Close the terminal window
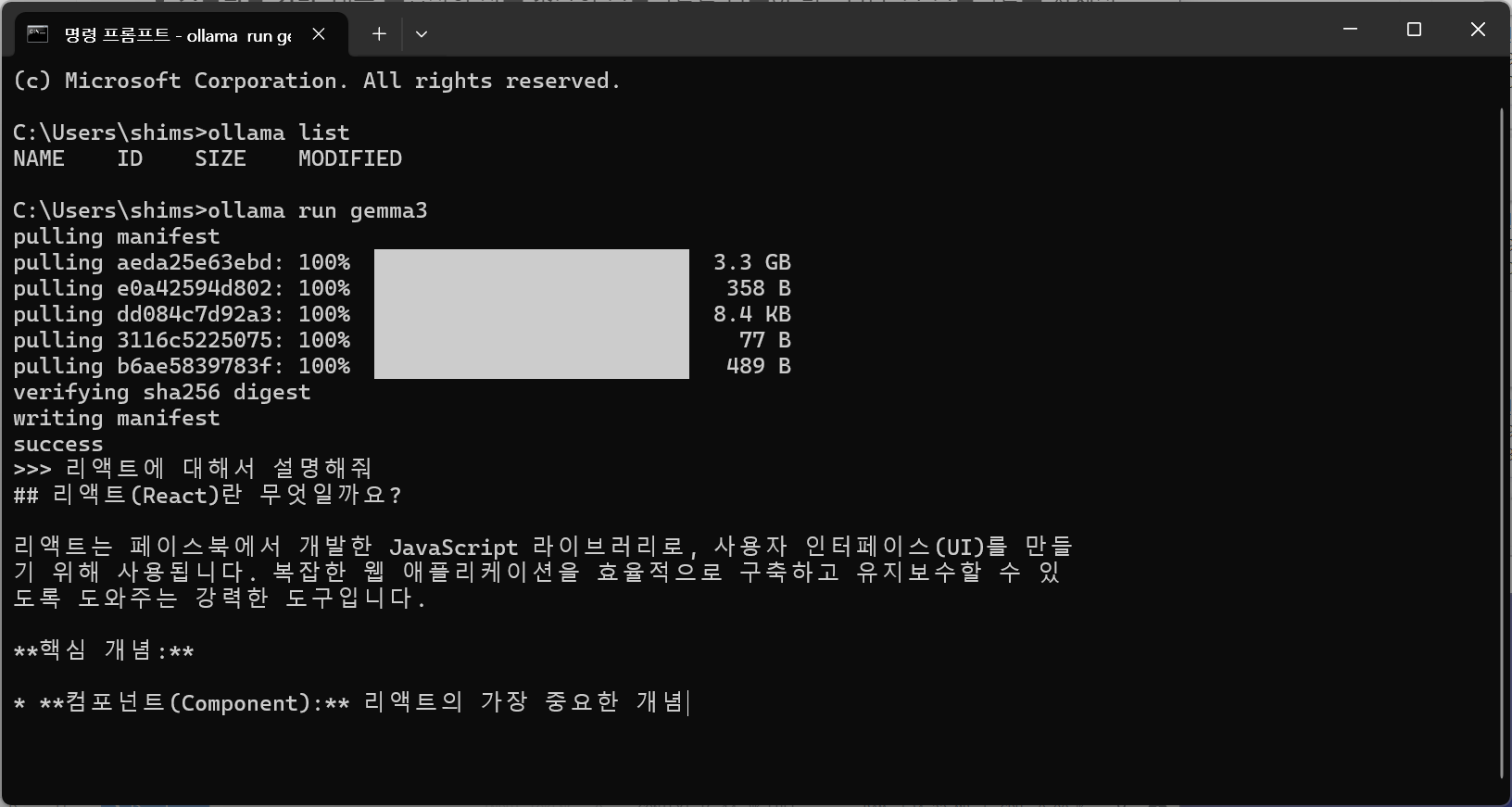 click(1478, 30)
